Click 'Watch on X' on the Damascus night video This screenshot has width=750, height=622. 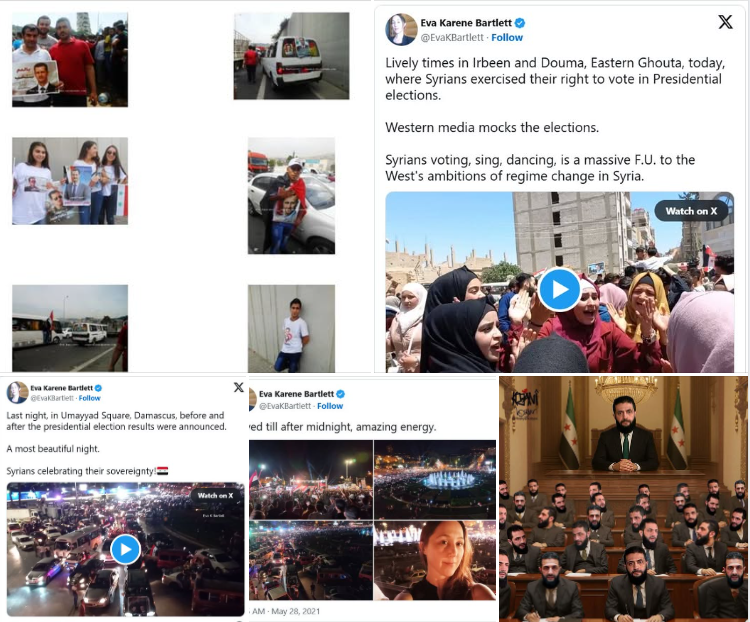215,496
